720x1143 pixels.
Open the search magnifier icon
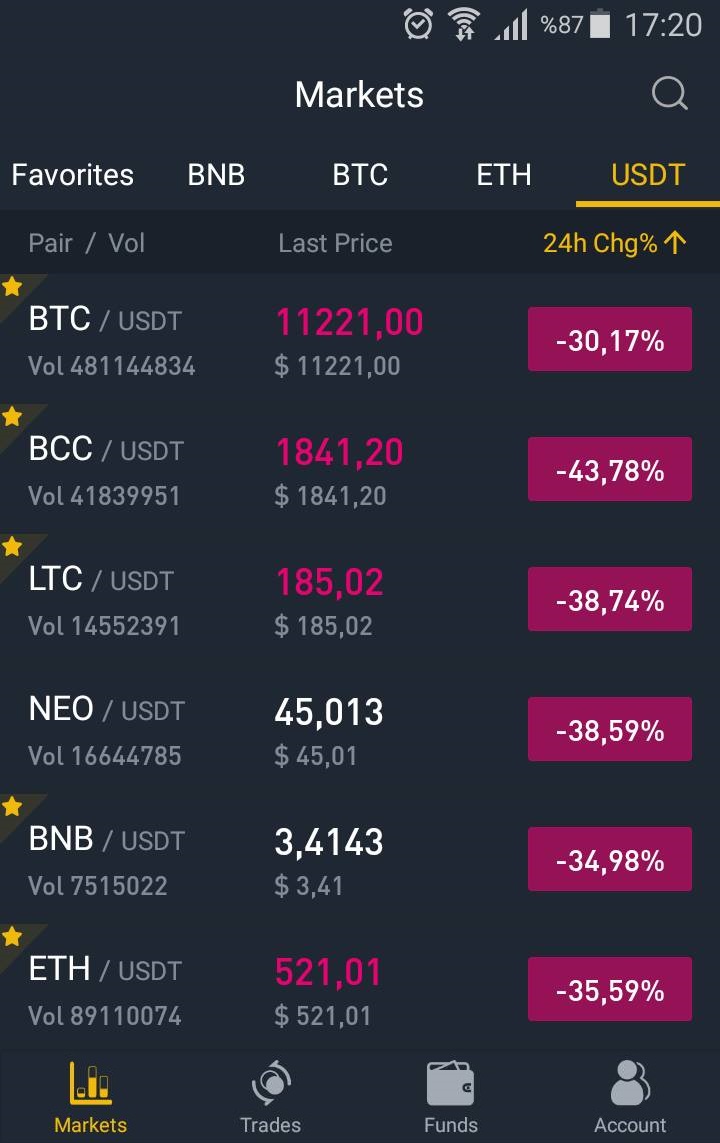click(x=670, y=93)
